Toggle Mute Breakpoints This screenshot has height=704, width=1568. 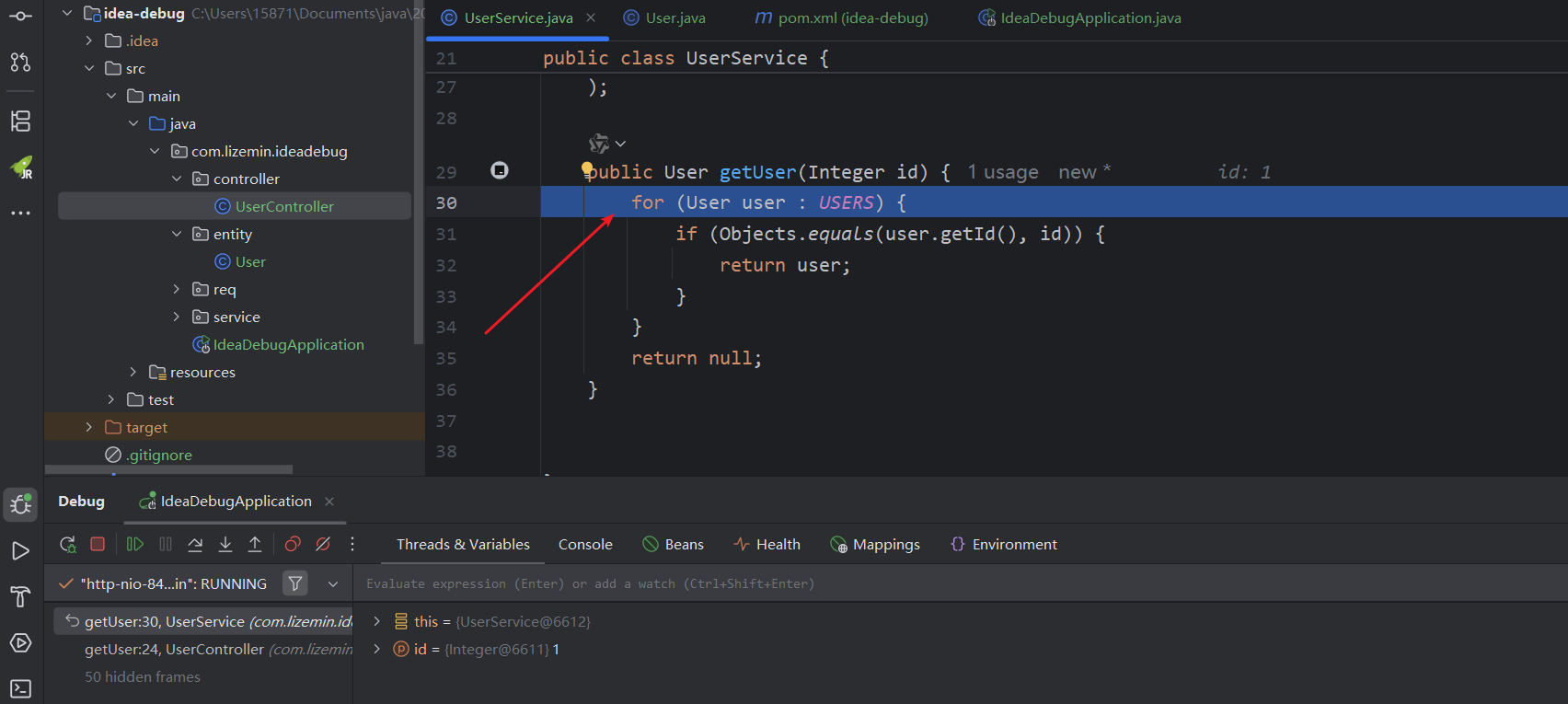coord(323,544)
